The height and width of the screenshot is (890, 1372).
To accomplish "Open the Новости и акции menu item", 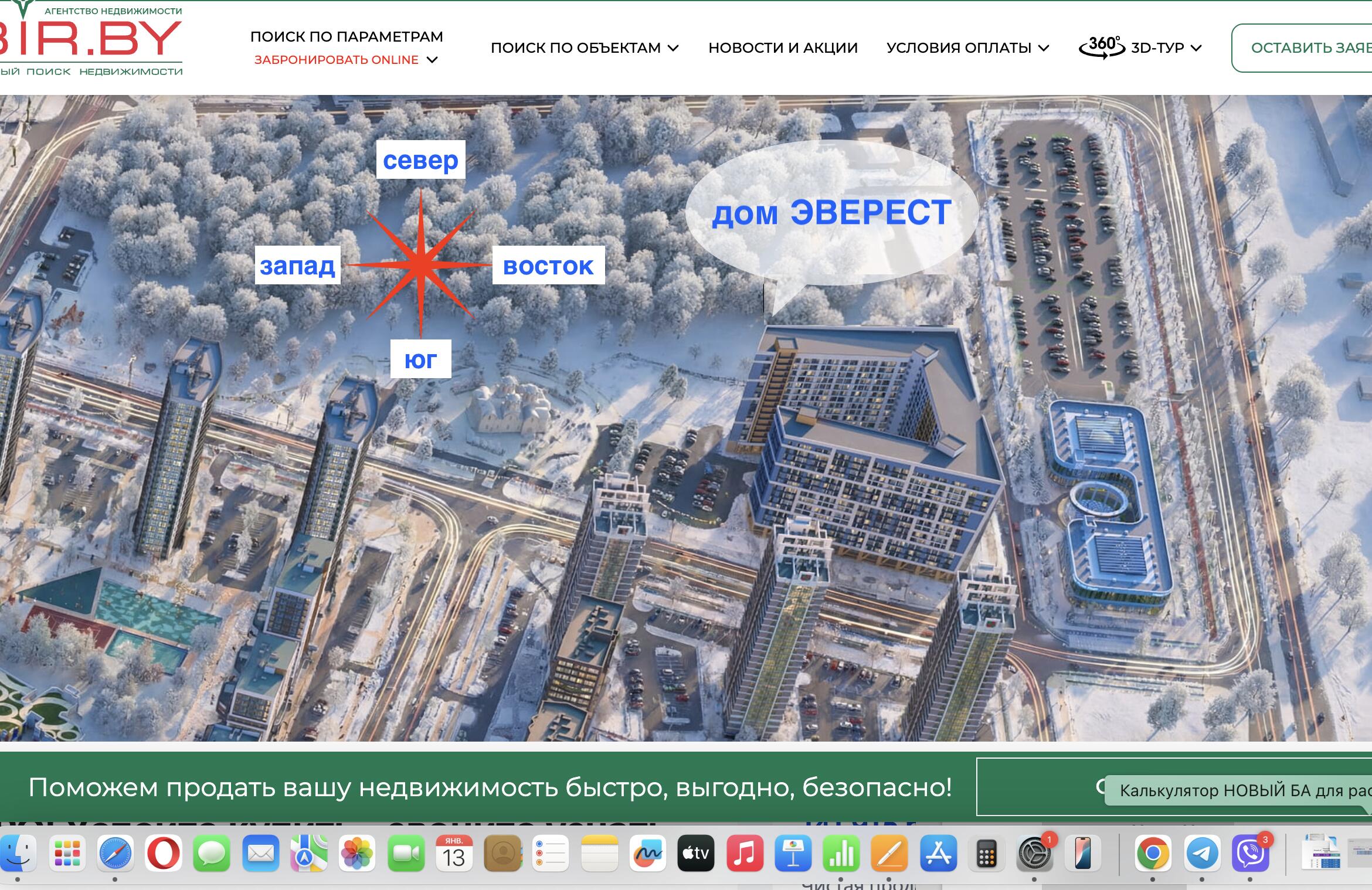I will point(783,48).
